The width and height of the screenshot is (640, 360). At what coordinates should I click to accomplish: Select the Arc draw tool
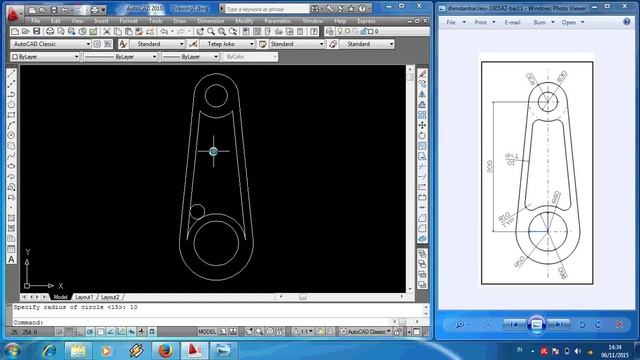tap(11, 125)
